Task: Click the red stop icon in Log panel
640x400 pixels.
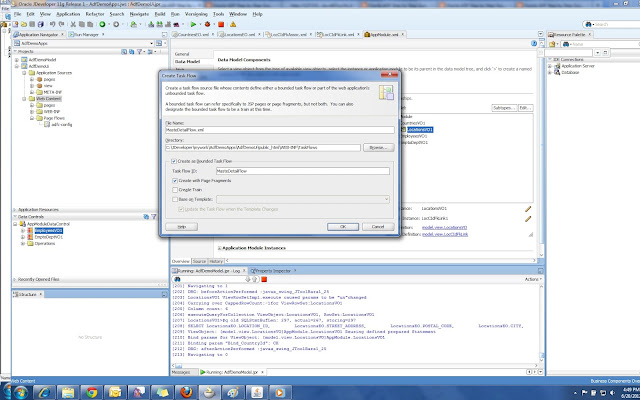Action: click(x=264, y=279)
